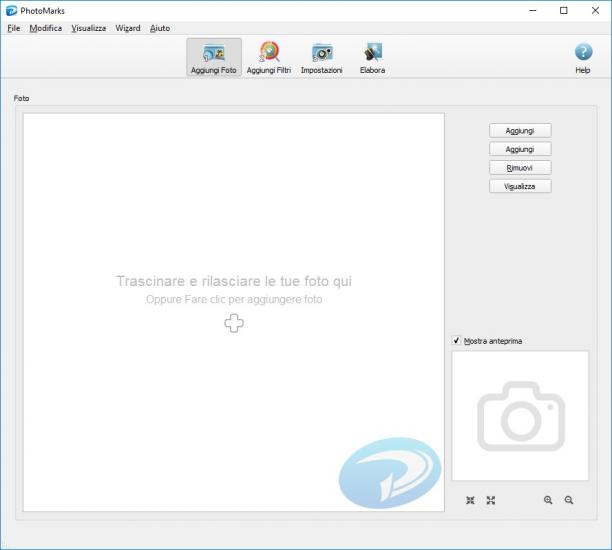
Task: Click the Rimuovi button
Action: point(520,168)
